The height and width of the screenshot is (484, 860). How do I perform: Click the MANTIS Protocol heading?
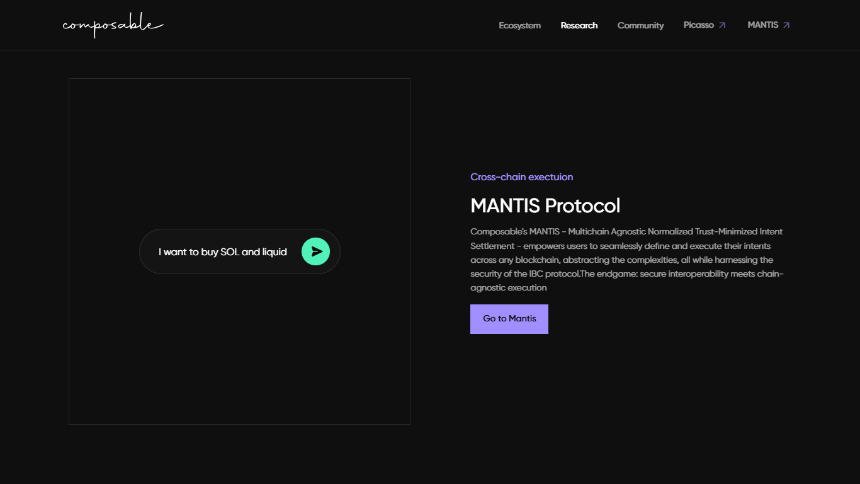[x=545, y=206]
